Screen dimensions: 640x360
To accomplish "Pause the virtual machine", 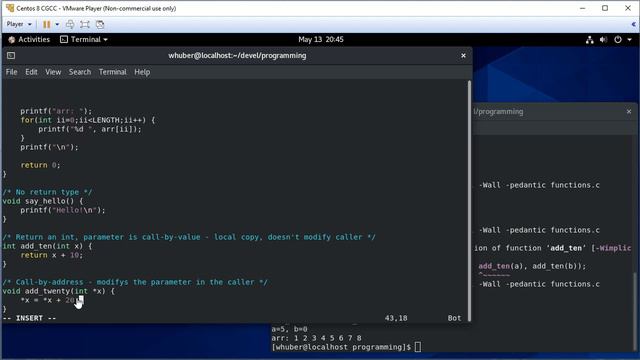I will coord(47,24).
